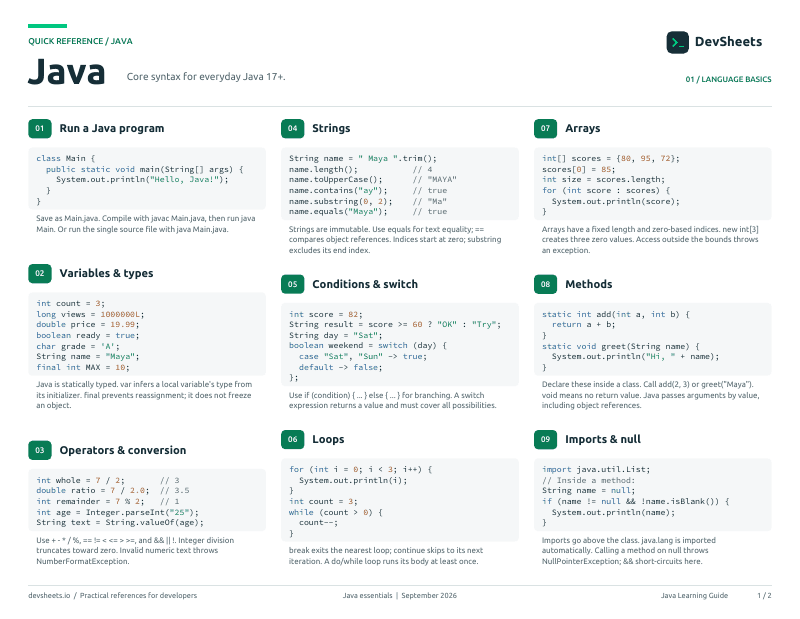Click the large "Java" title
The image size is (800, 619).
click(66, 71)
